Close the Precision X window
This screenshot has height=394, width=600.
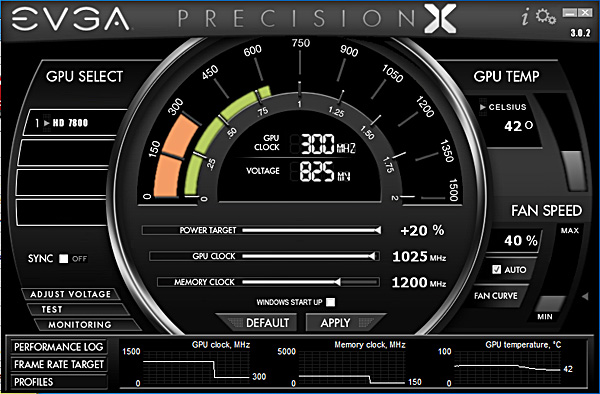(585, 13)
